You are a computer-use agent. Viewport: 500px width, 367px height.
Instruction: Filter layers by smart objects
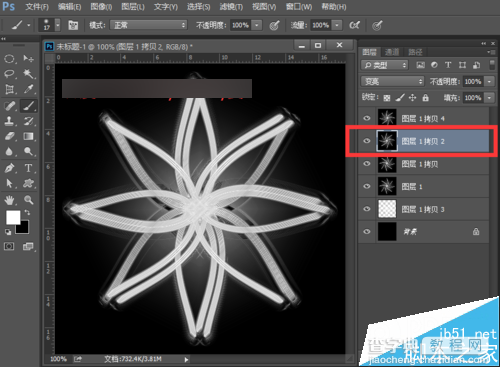click(x=477, y=65)
